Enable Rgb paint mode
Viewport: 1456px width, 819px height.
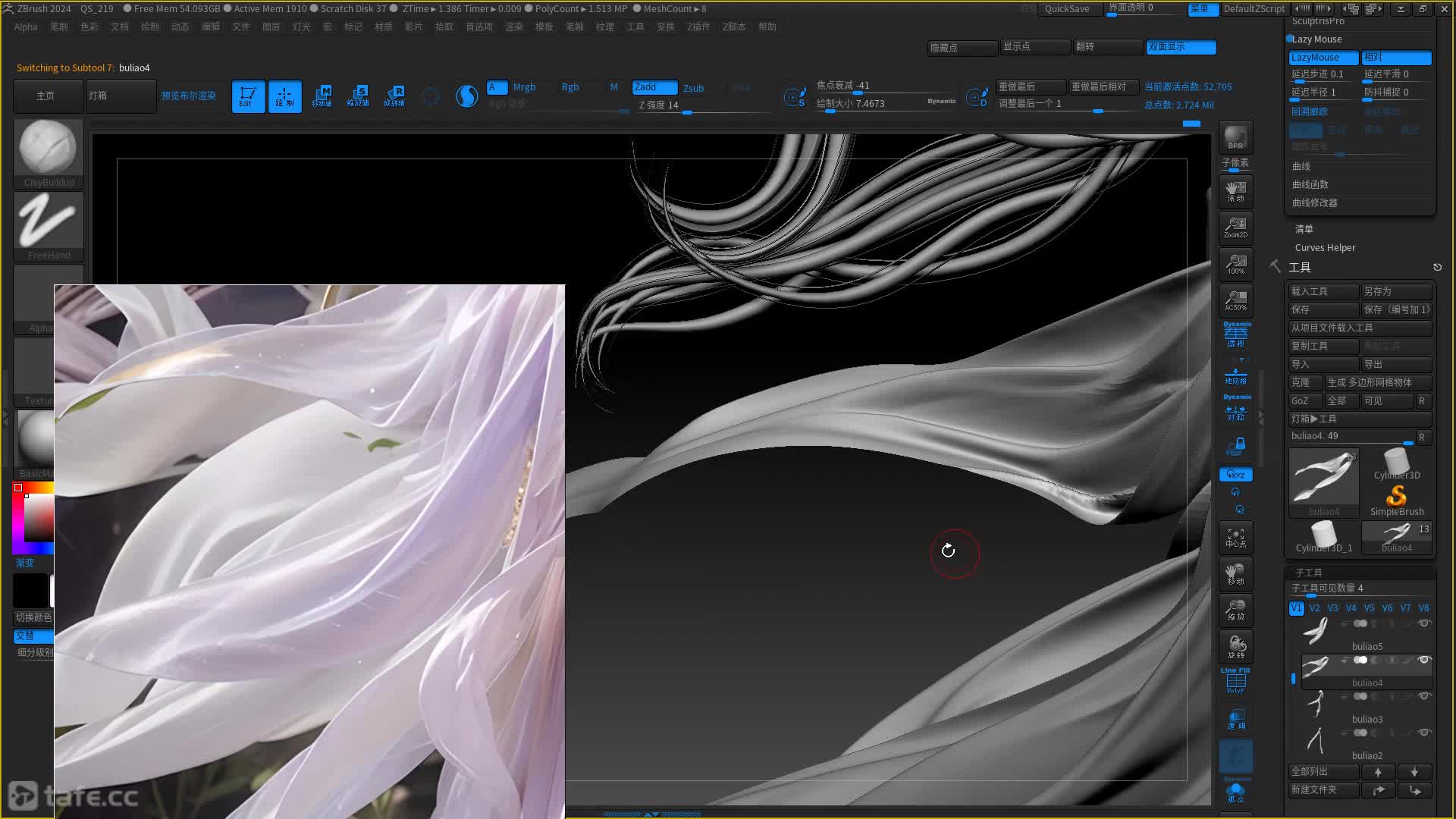570,87
